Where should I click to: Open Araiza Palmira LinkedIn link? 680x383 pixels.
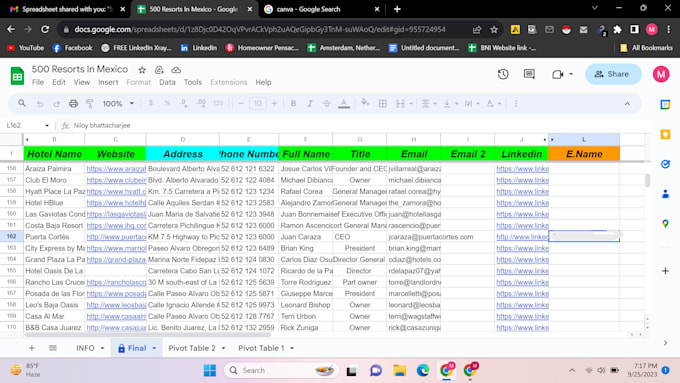point(522,169)
